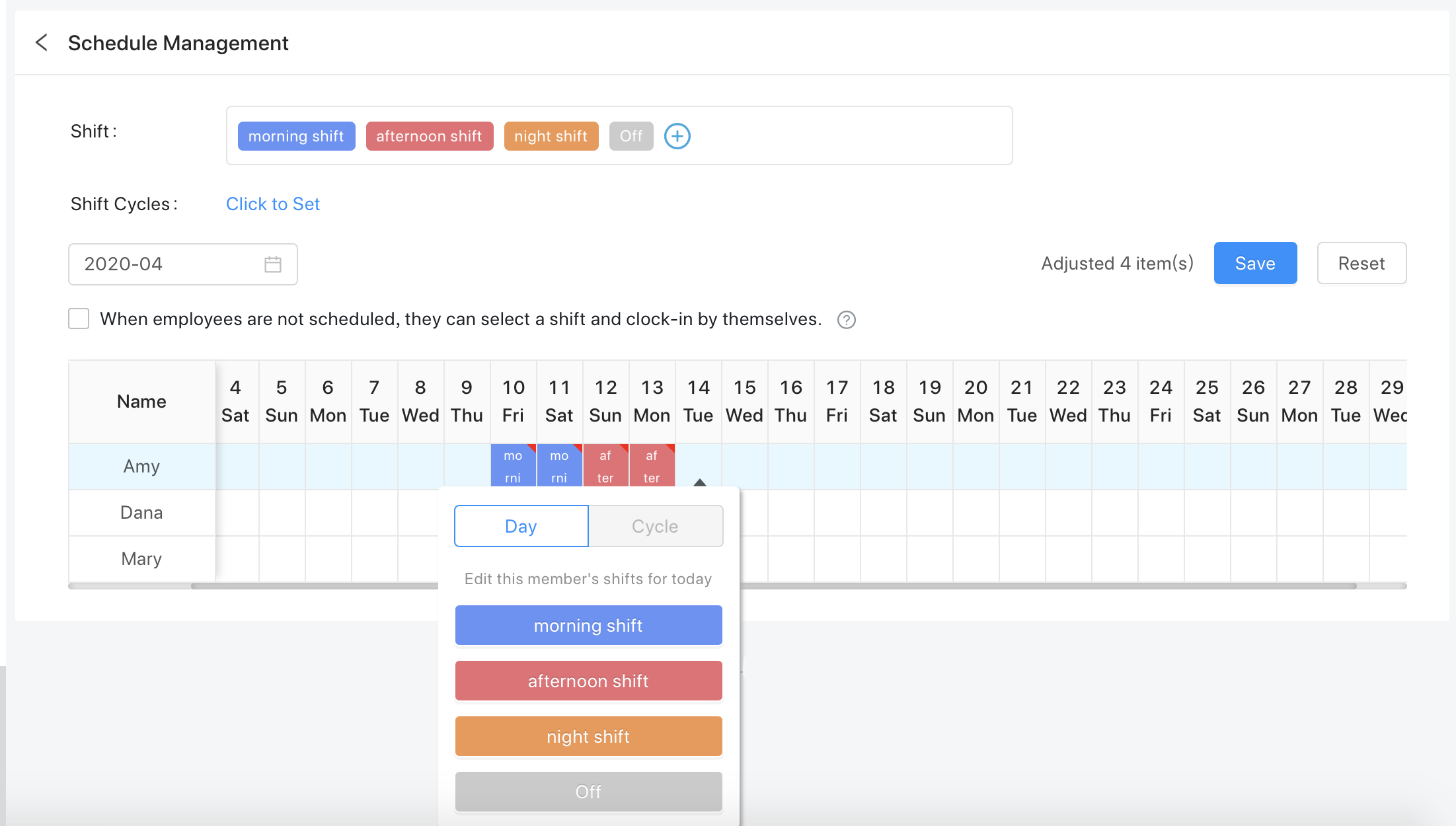Open Click to Set shift cycles link

point(272,204)
